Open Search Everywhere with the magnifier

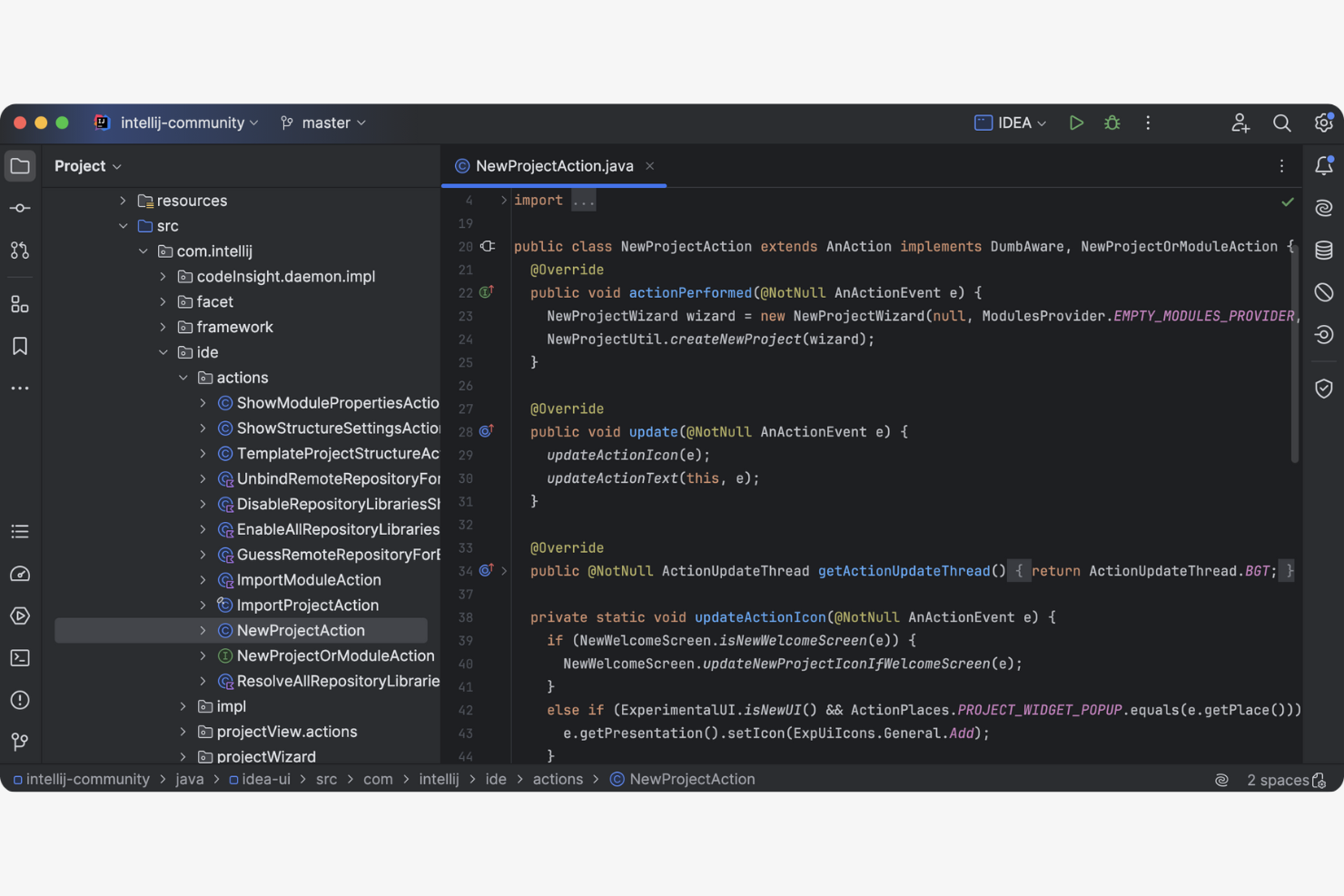[1281, 123]
